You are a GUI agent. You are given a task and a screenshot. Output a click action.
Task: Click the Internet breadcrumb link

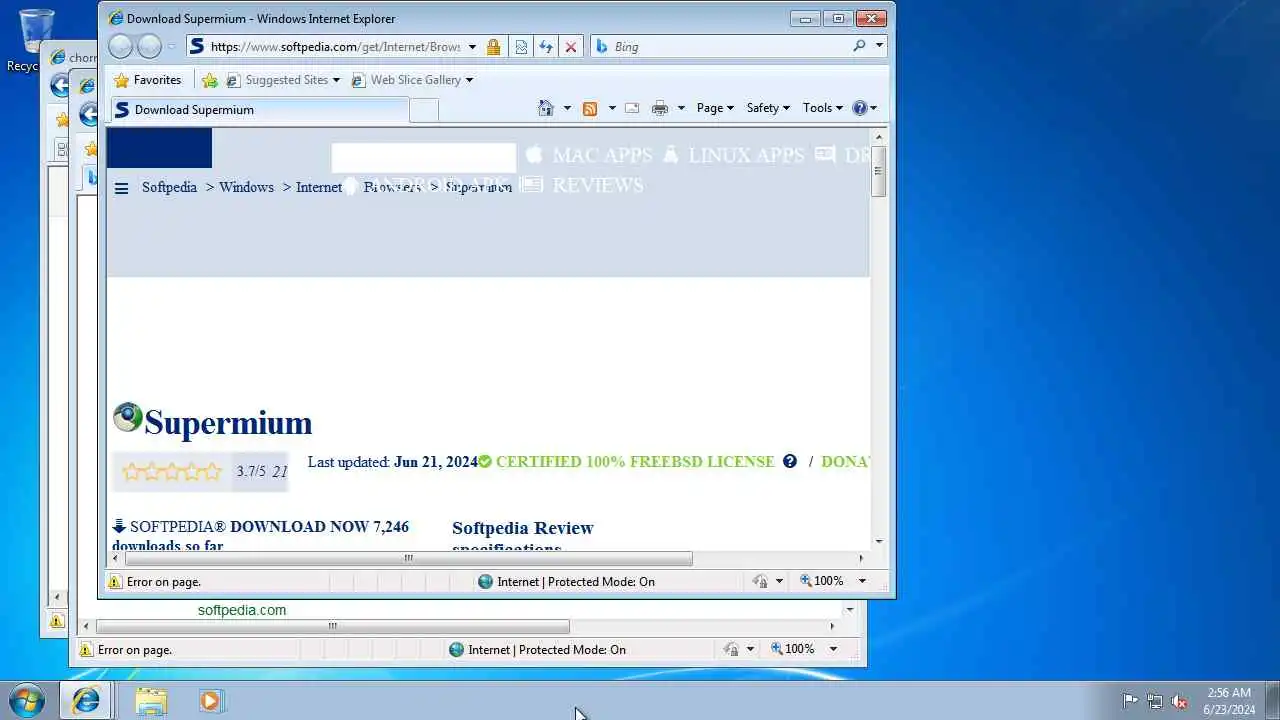pos(319,187)
